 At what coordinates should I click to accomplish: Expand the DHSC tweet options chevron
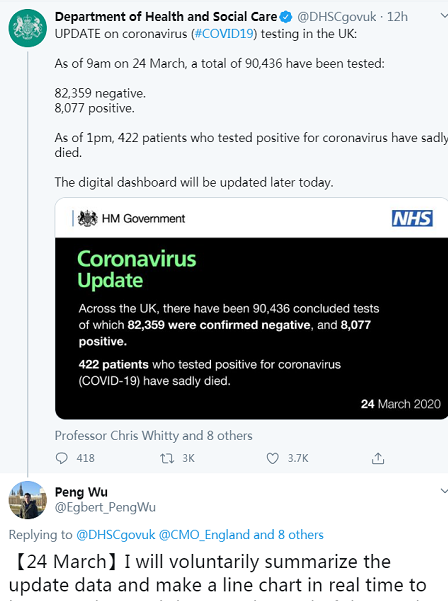pyautogui.click(x=444, y=16)
